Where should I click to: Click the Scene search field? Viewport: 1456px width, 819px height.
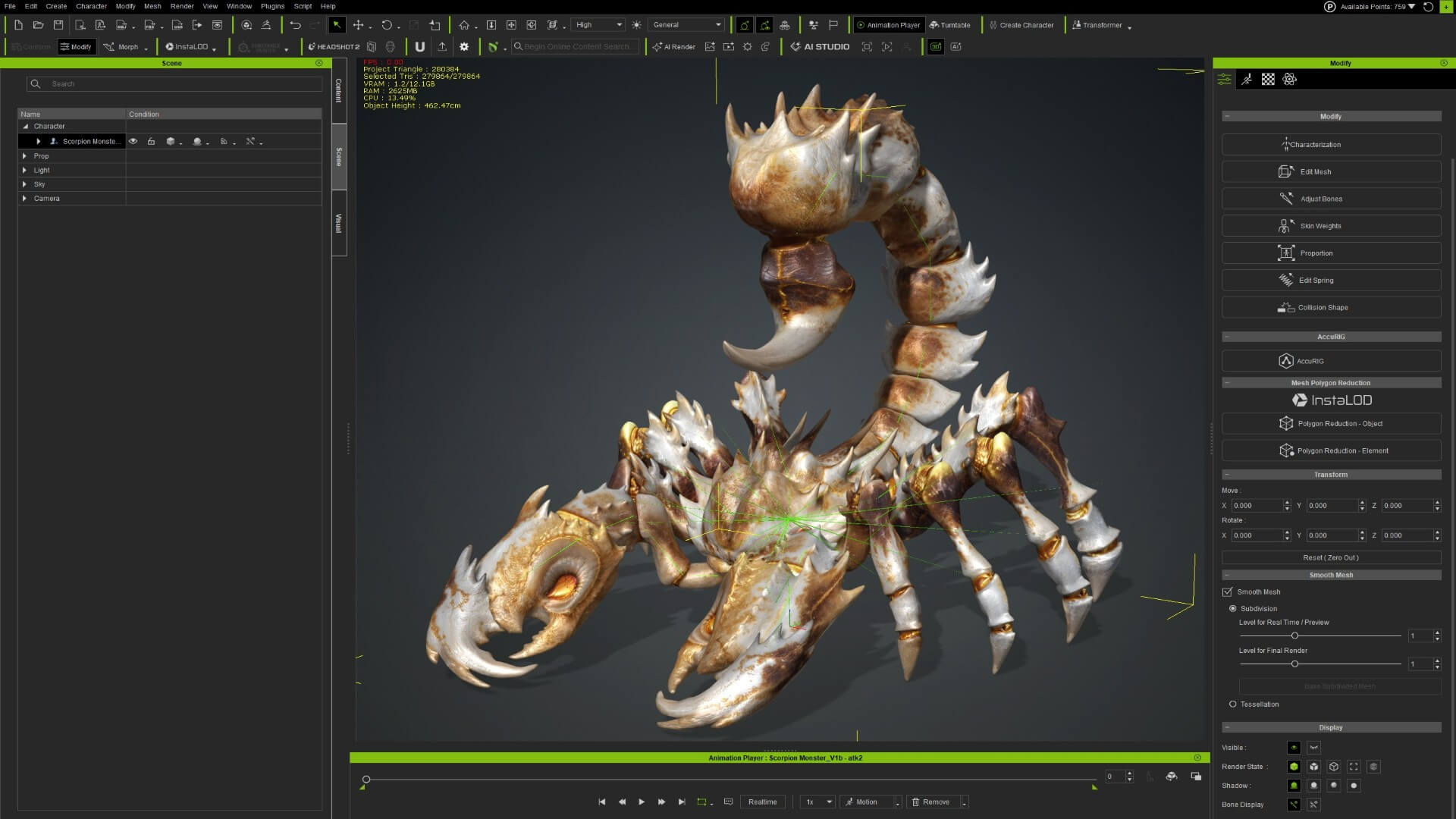[x=174, y=84]
